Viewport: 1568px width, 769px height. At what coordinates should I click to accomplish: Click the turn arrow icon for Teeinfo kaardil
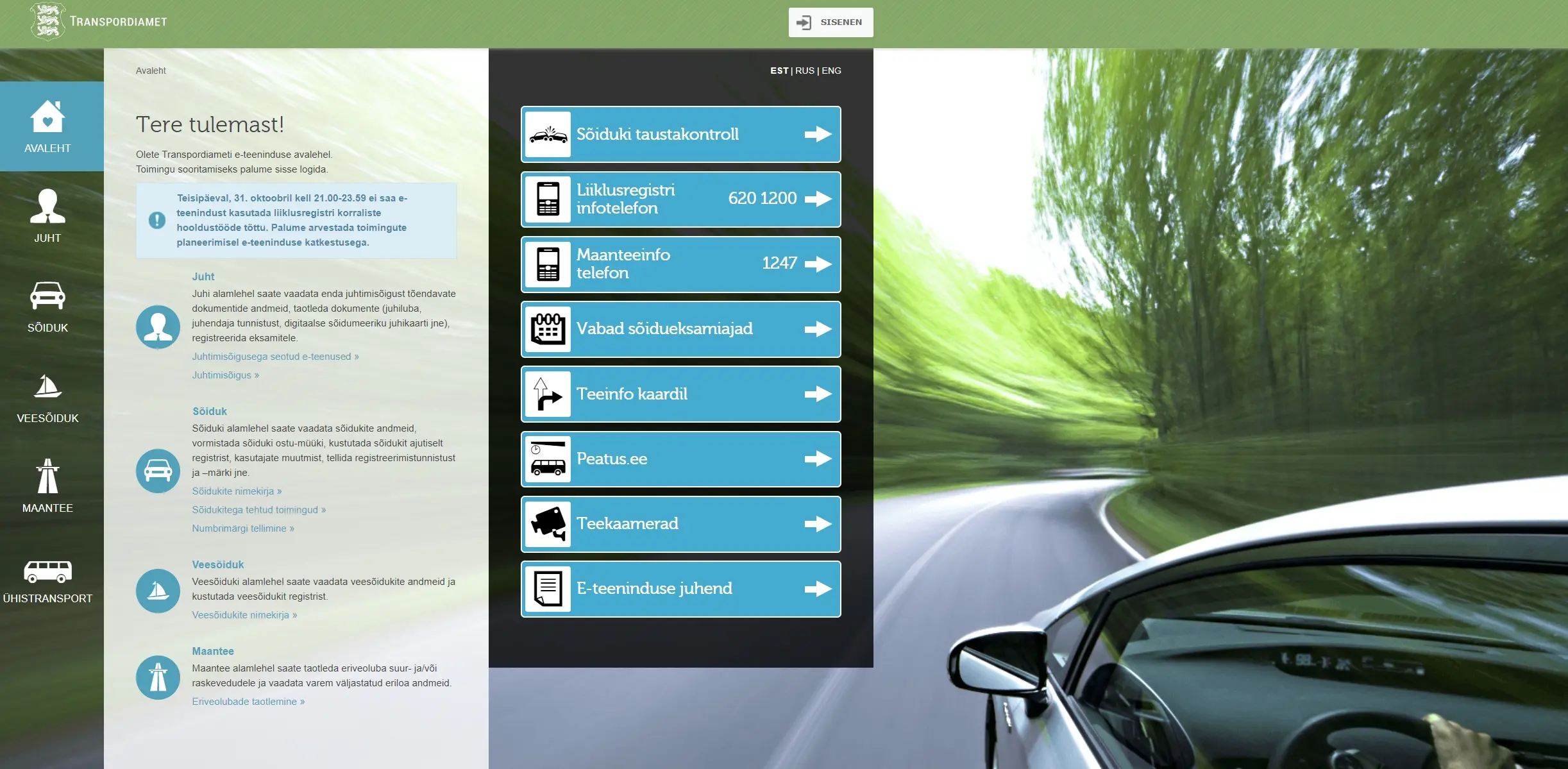(x=548, y=394)
